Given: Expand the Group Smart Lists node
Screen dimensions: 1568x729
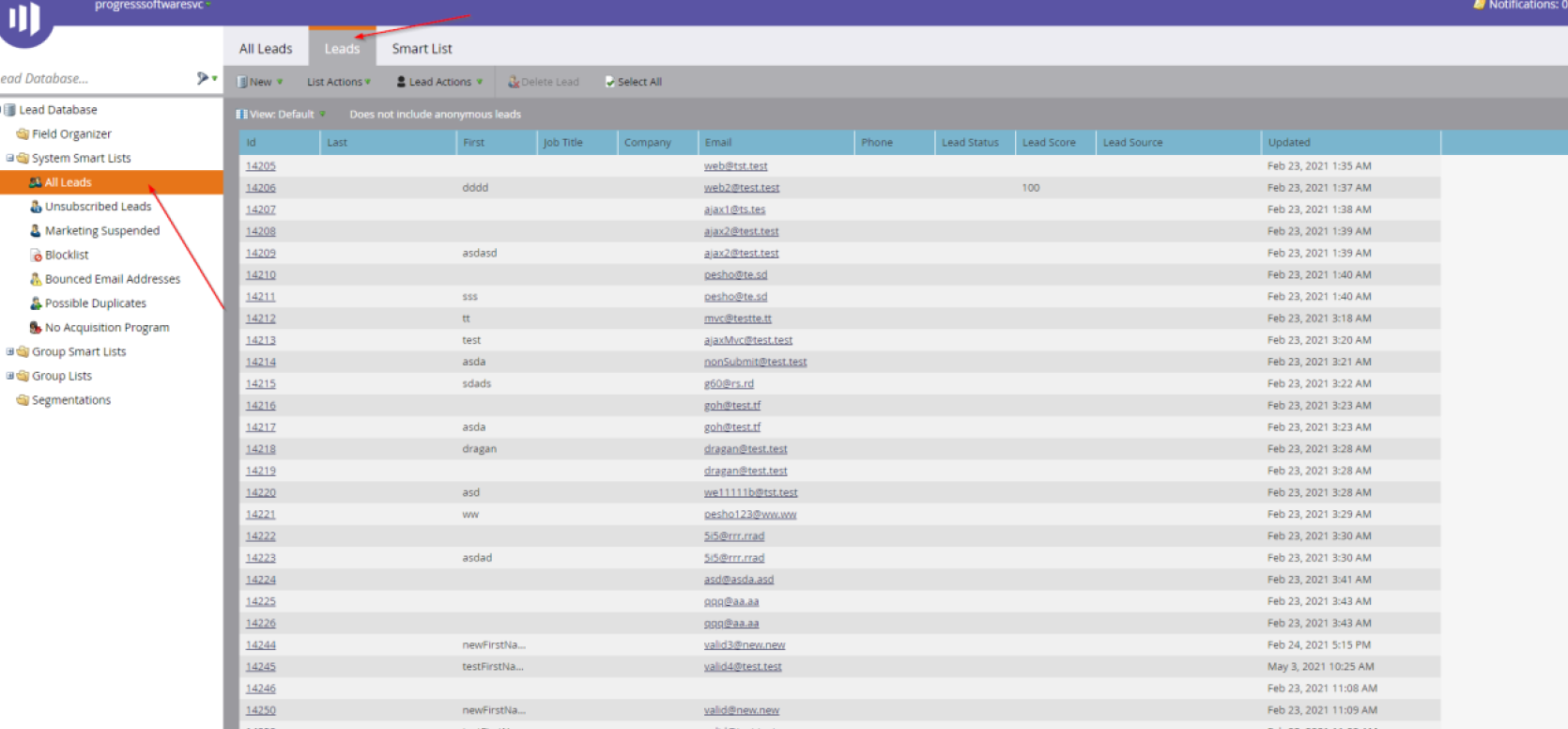Looking at the screenshot, I should 10,351.
